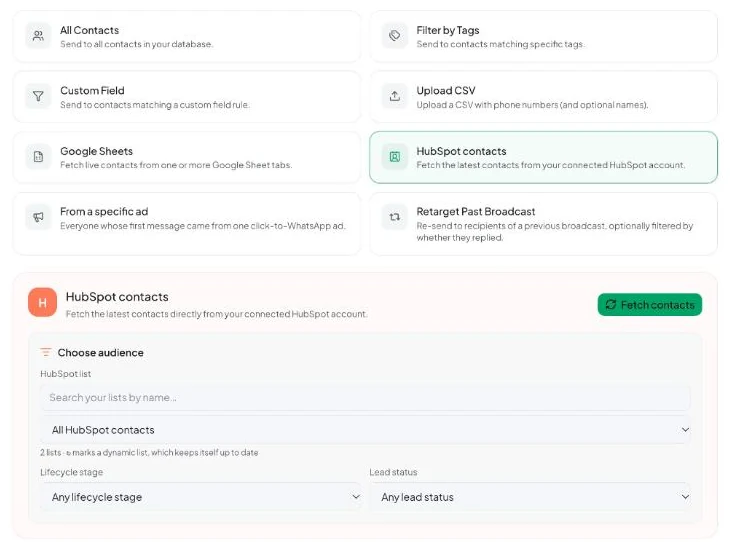Screen dimensions: 730x542
Task: Click 'Re-send to recipients of a previous broadcast' text
Action: coord(554,231)
